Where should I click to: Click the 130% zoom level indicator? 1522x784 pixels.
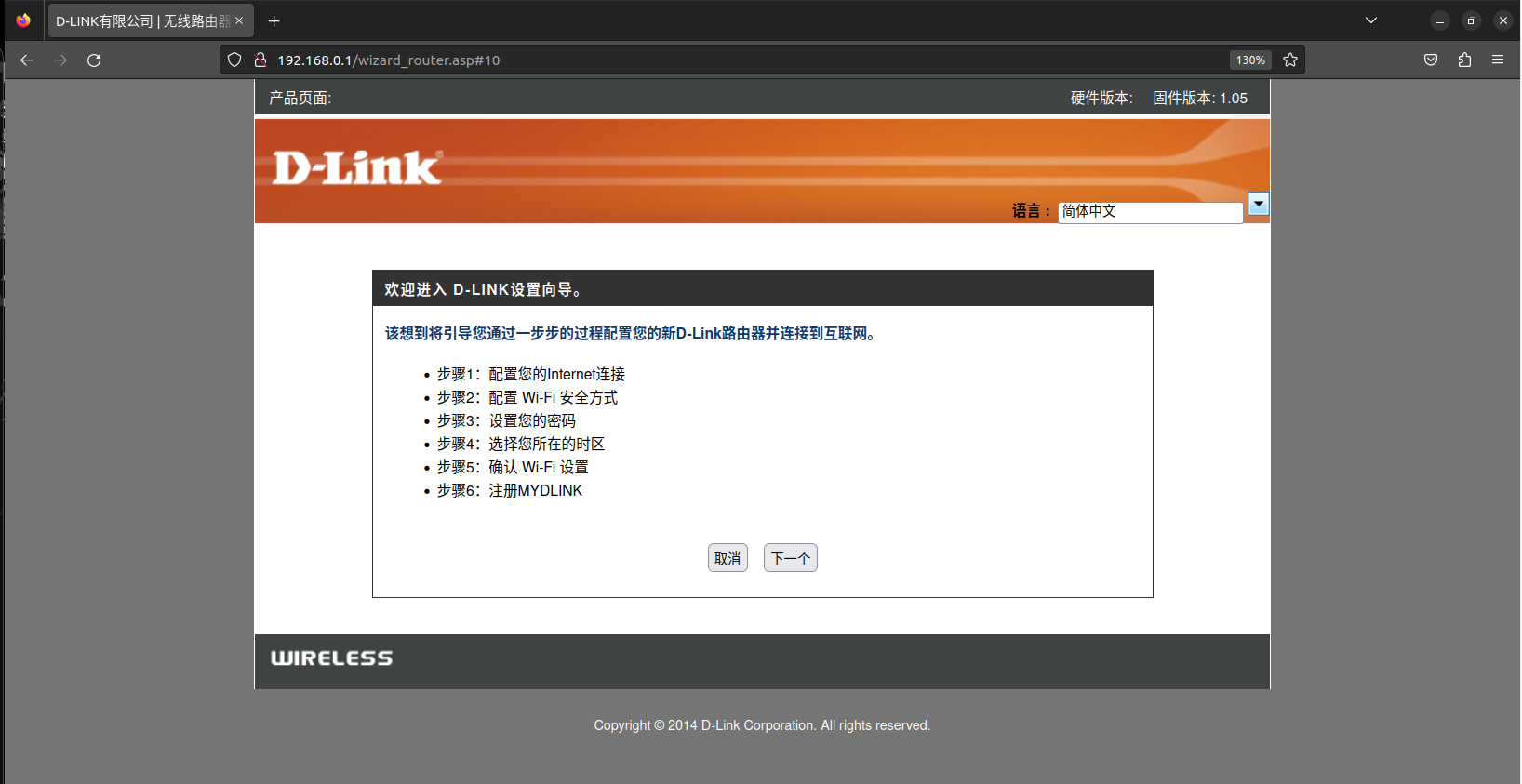[1250, 60]
